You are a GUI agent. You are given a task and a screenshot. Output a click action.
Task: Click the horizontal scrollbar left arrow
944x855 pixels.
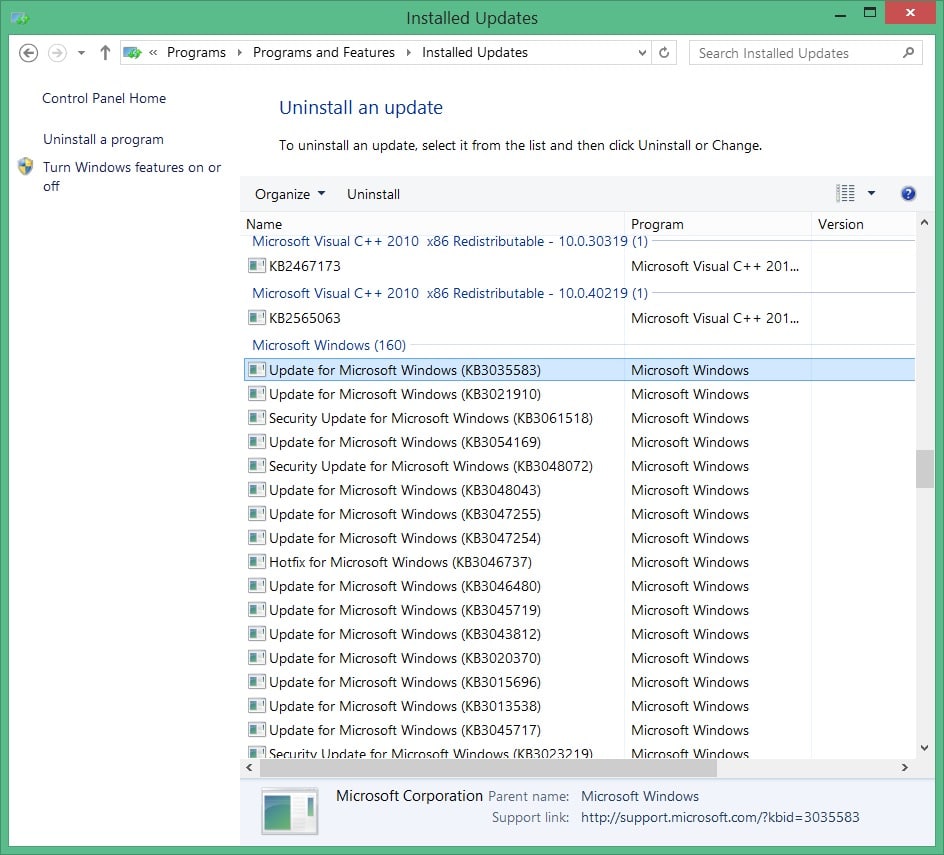(x=249, y=767)
